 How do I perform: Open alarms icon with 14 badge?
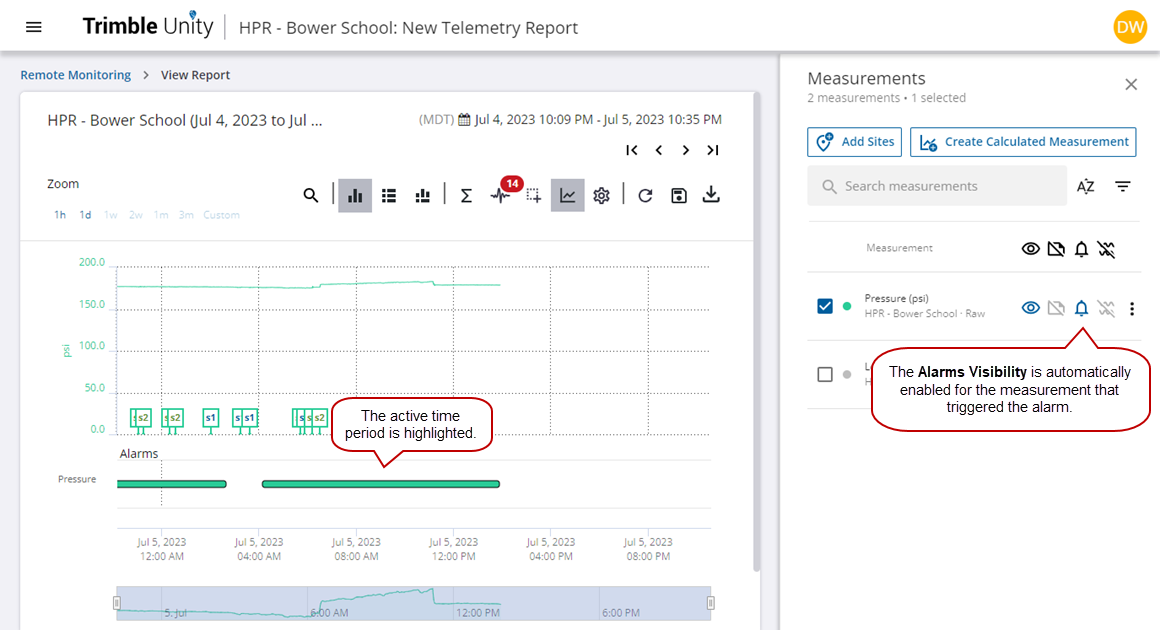(x=502, y=194)
